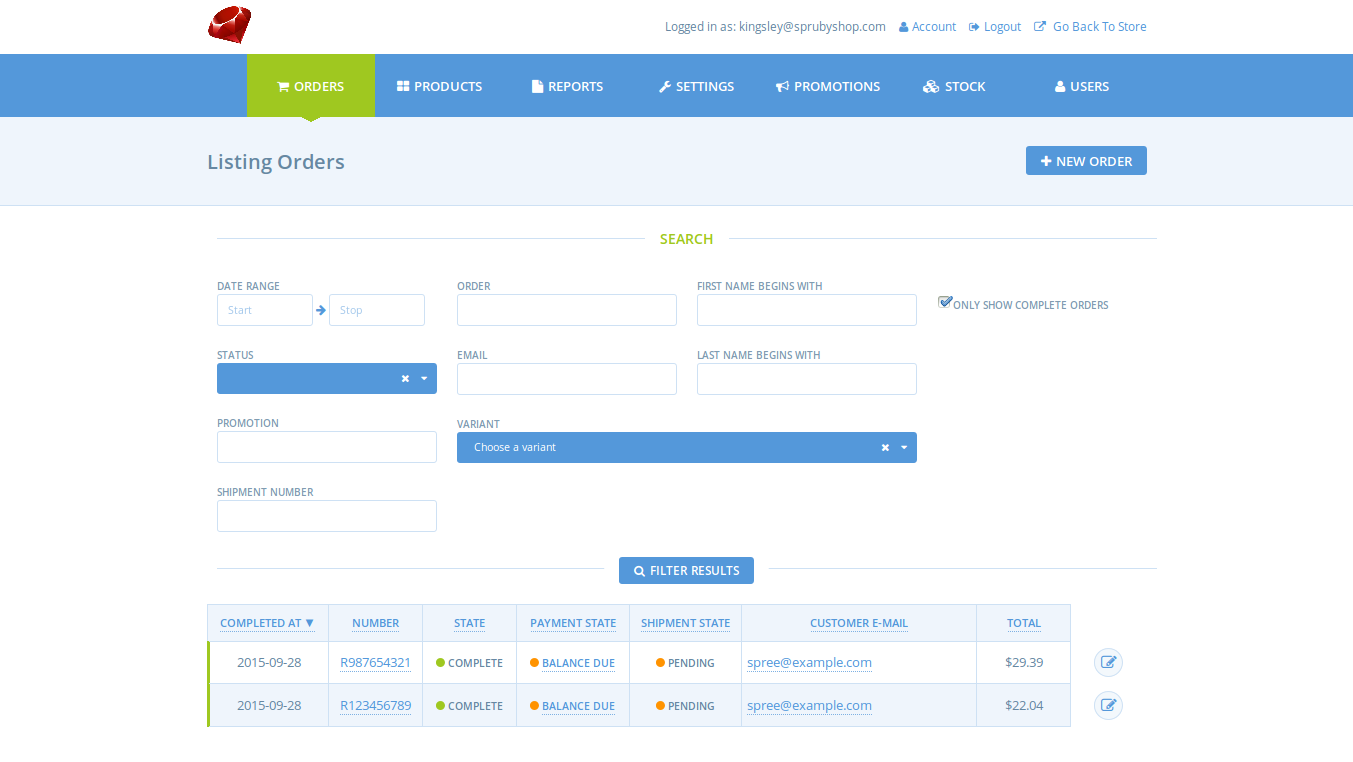Image resolution: width=1353 pixels, height=762 pixels.
Task: Open the Products tab
Action: click(x=439, y=86)
